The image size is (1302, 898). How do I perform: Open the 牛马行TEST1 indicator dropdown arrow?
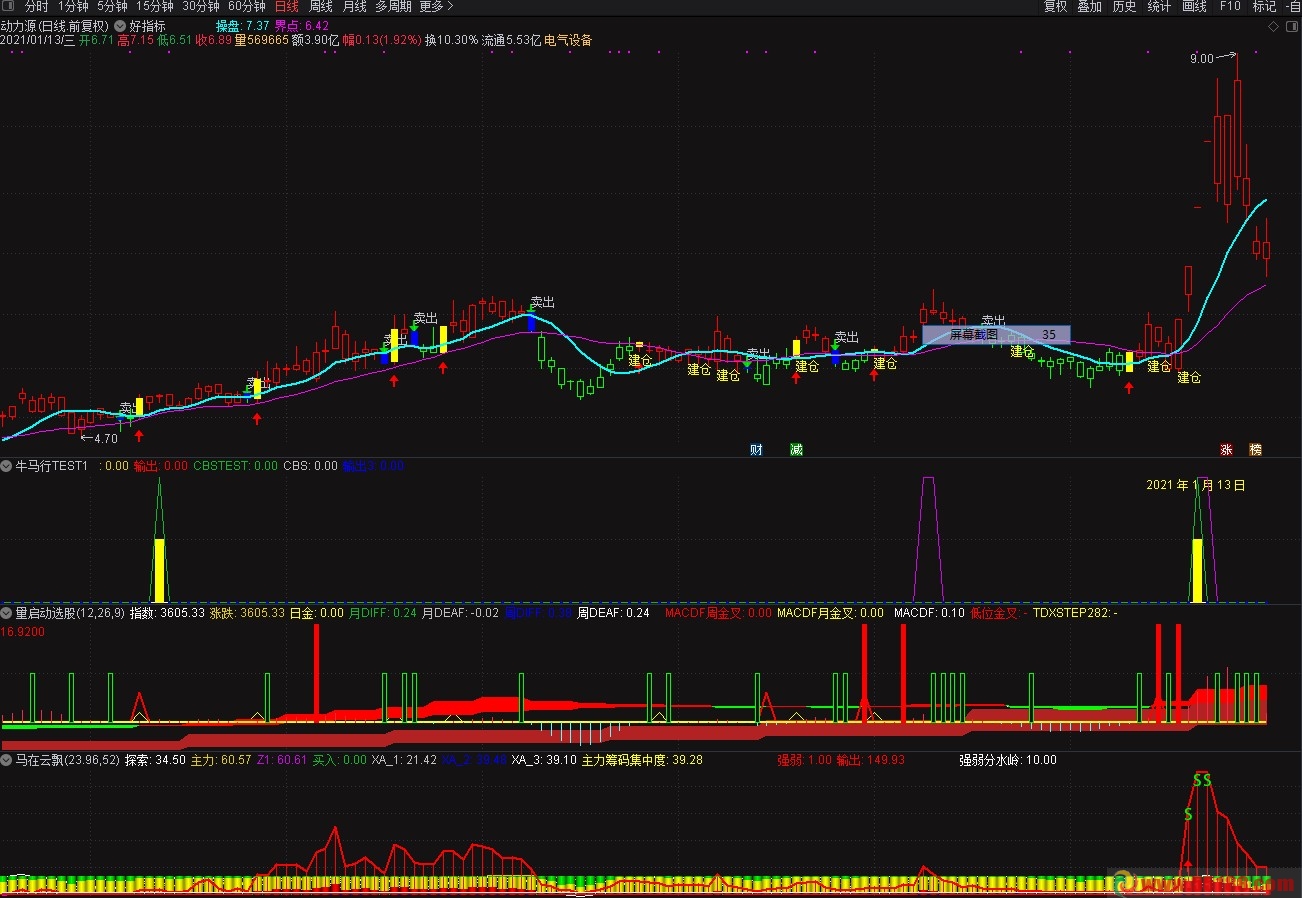point(7,466)
